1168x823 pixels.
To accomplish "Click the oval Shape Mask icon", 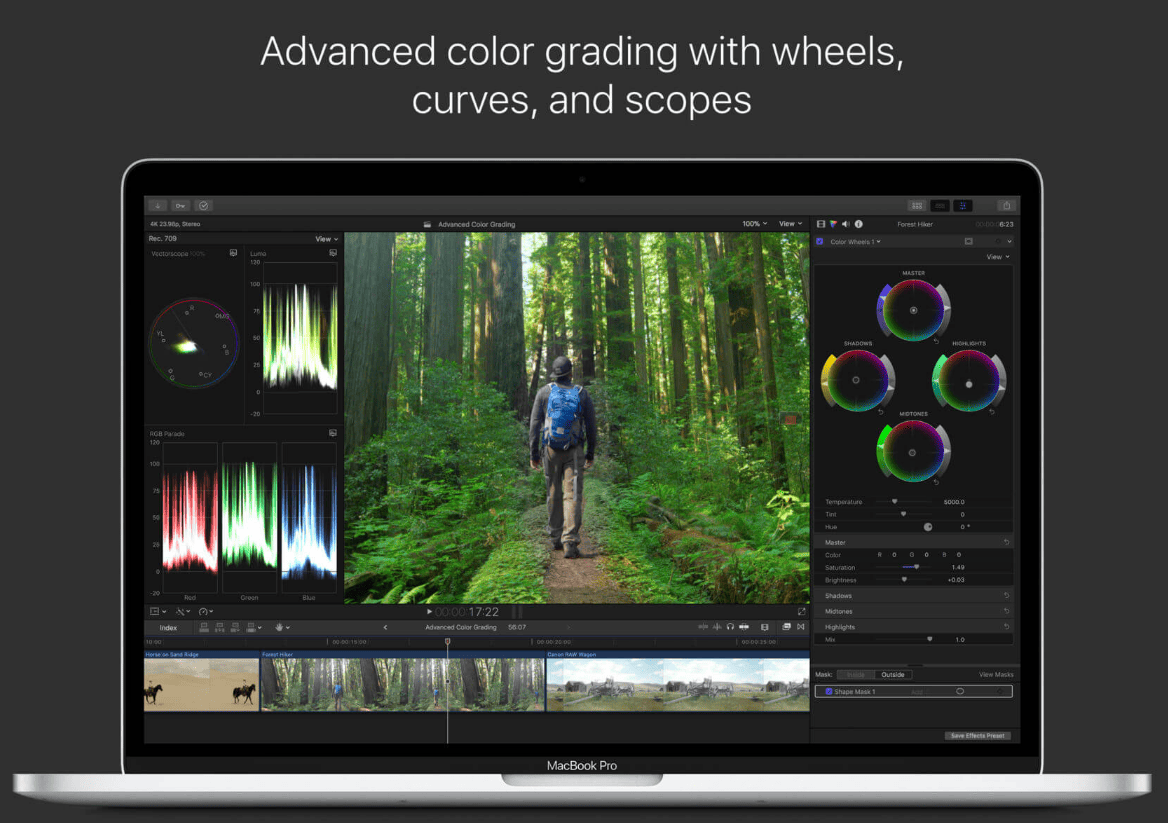I will click(x=960, y=692).
